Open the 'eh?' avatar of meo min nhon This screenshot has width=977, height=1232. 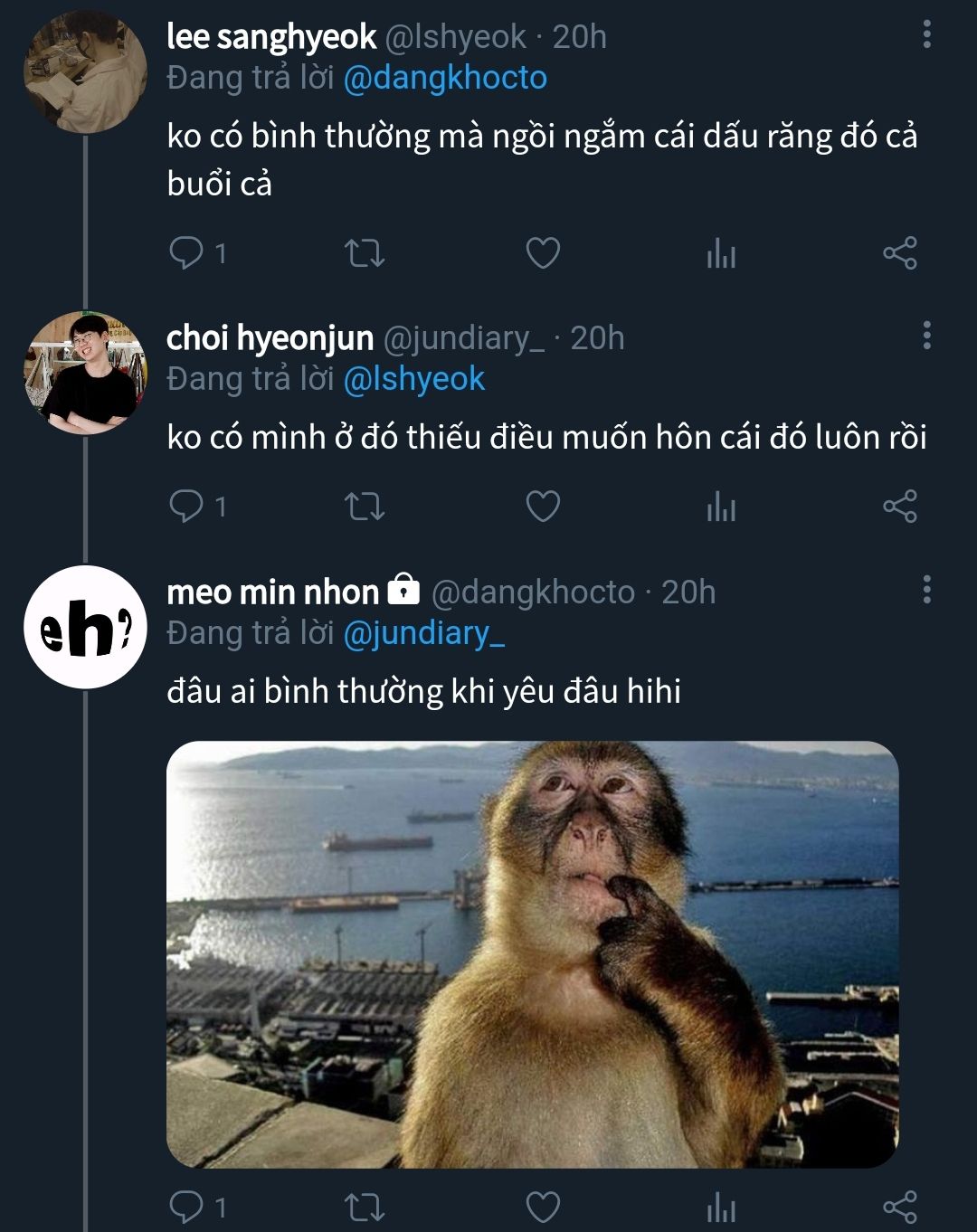(85, 627)
